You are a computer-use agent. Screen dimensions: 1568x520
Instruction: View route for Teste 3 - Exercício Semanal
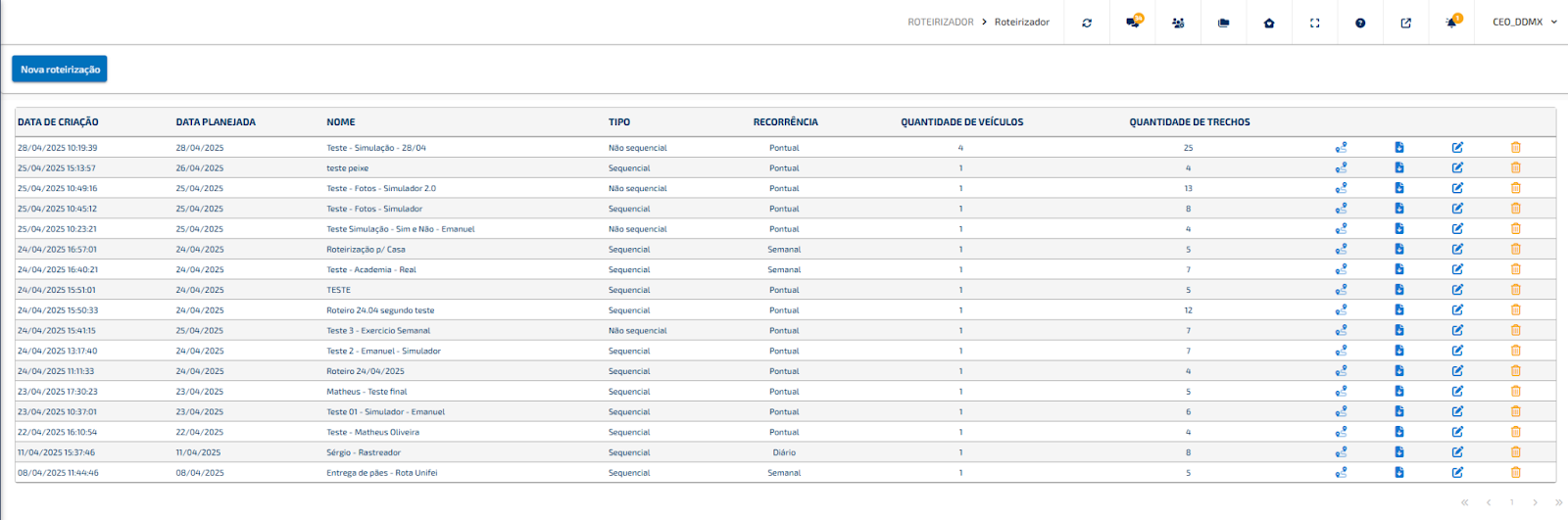coord(1341,331)
